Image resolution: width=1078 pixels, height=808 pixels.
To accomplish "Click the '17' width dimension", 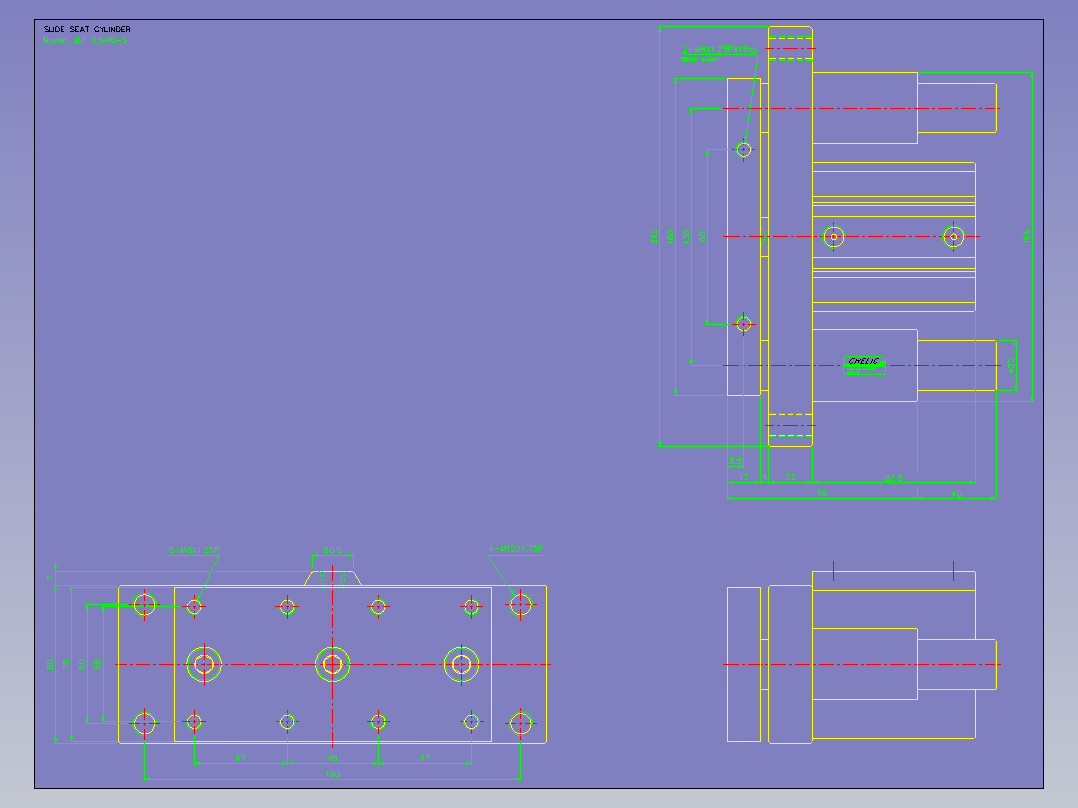I will coord(744,478).
